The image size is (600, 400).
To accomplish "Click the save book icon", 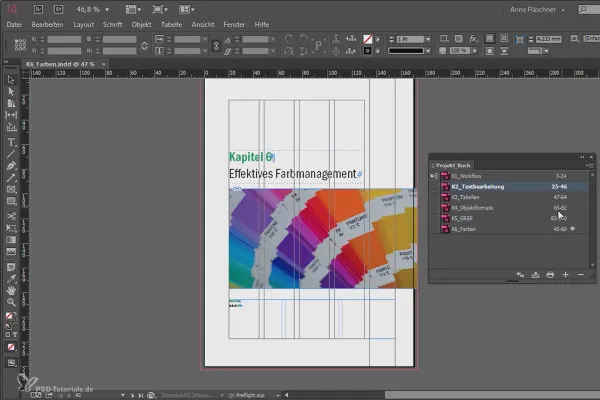I will [x=536, y=274].
